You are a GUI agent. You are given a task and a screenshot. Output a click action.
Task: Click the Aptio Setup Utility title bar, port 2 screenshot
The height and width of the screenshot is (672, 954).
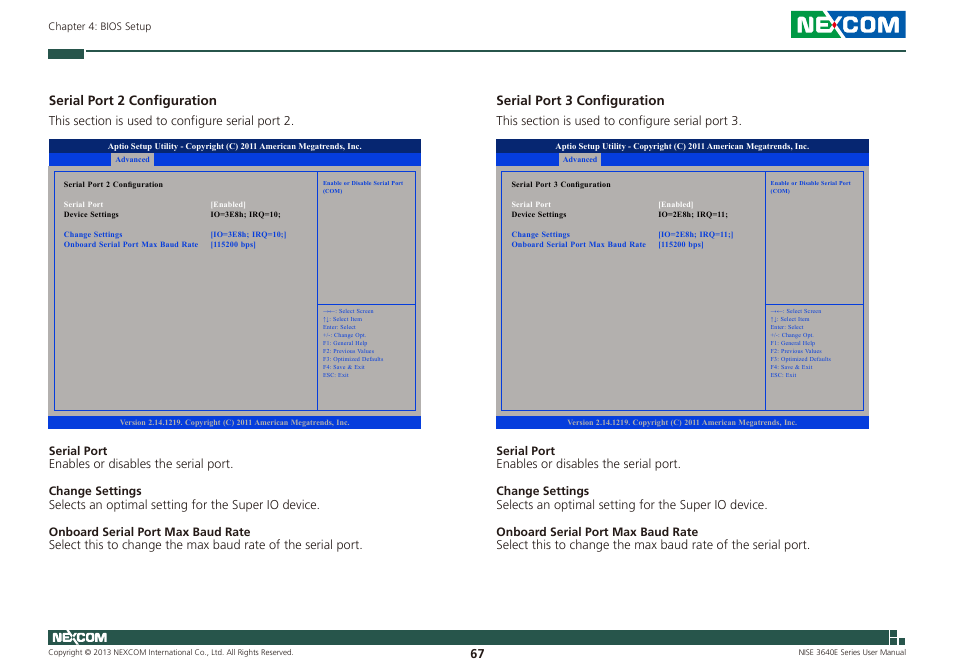point(235,146)
